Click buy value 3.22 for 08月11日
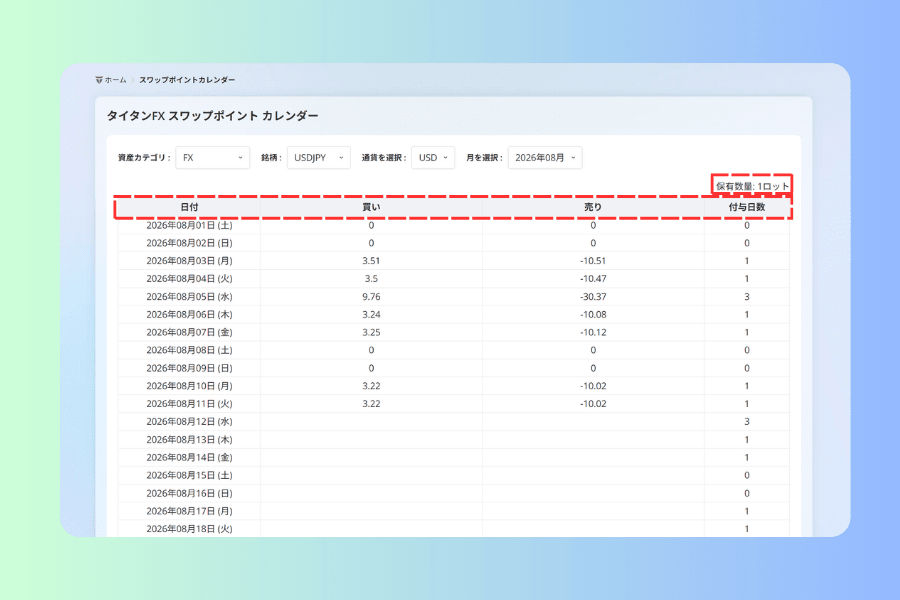Screen dimensions: 900x600 coord(371,404)
